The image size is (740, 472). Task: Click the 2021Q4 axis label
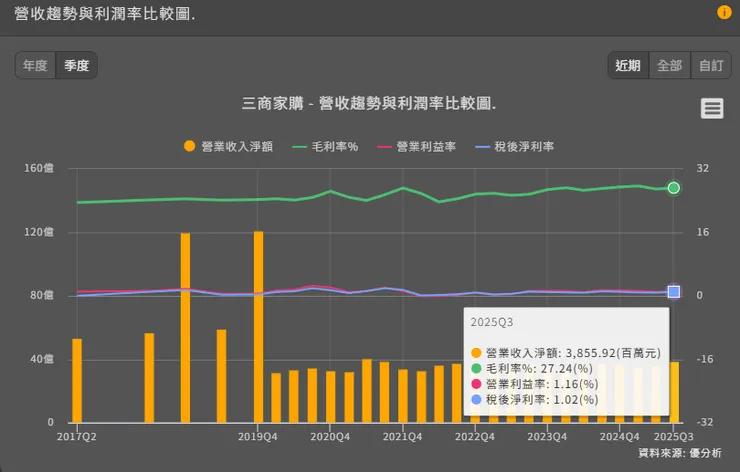(403, 437)
